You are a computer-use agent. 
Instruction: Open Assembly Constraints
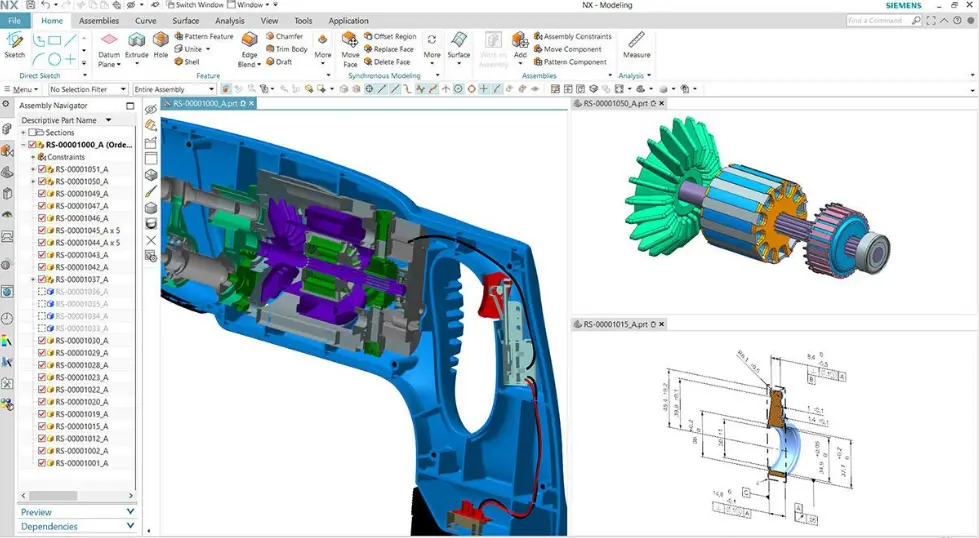click(x=573, y=36)
